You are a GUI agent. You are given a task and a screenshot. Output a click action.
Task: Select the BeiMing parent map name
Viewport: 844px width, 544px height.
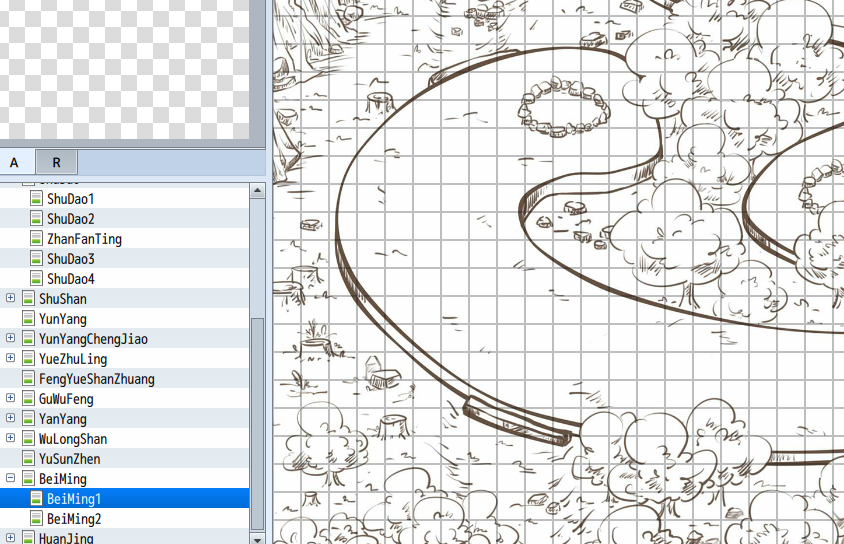(x=62, y=479)
